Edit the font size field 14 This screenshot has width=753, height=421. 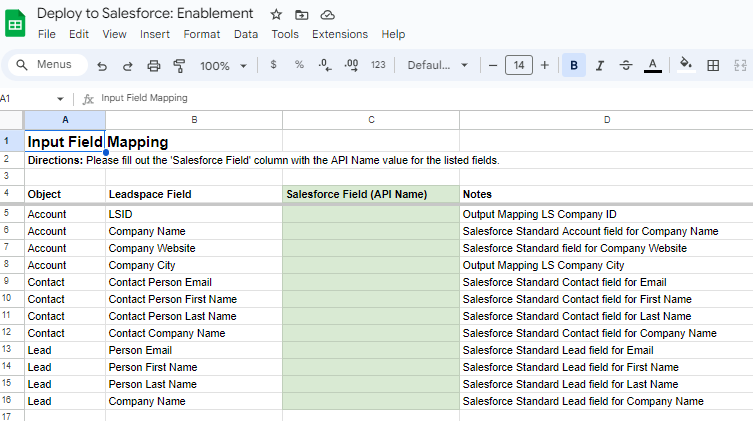[519, 65]
